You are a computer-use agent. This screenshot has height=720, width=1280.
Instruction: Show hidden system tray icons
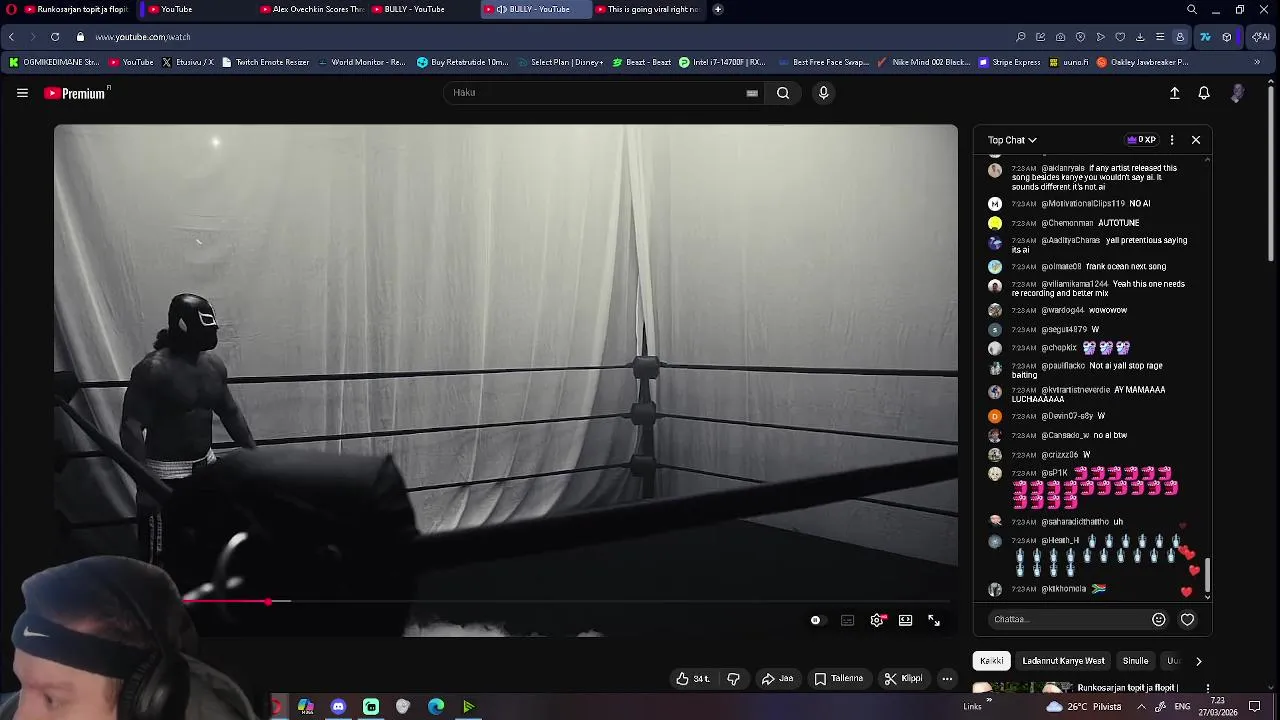click(1141, 706)
